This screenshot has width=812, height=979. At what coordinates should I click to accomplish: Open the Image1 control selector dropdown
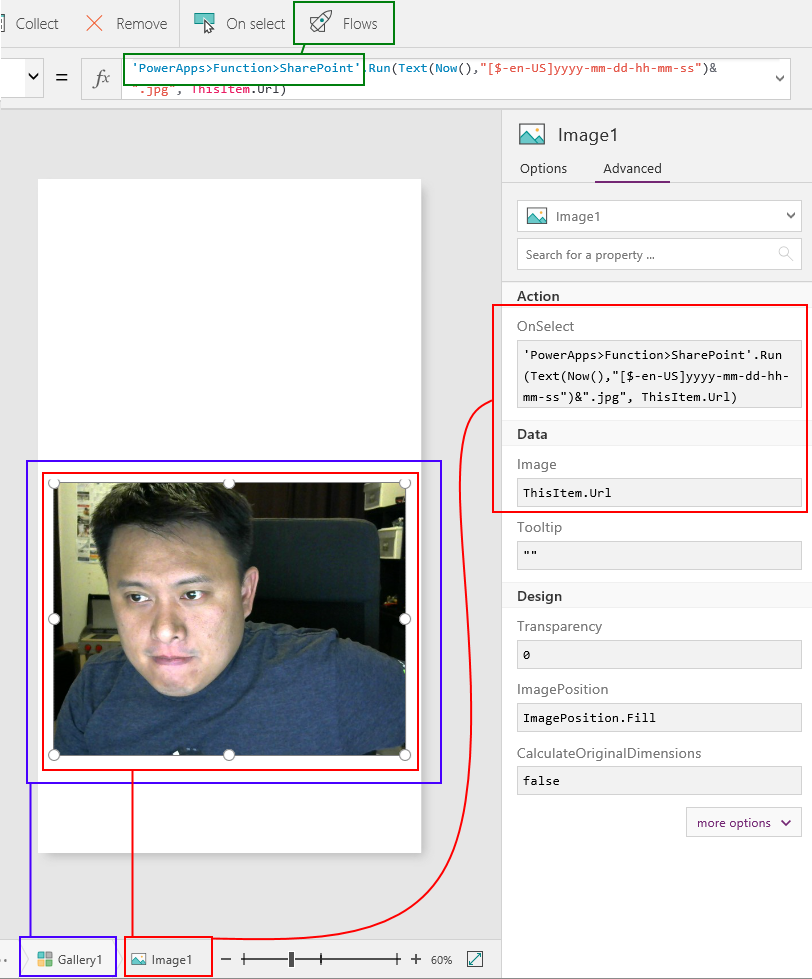pos(791,216)
